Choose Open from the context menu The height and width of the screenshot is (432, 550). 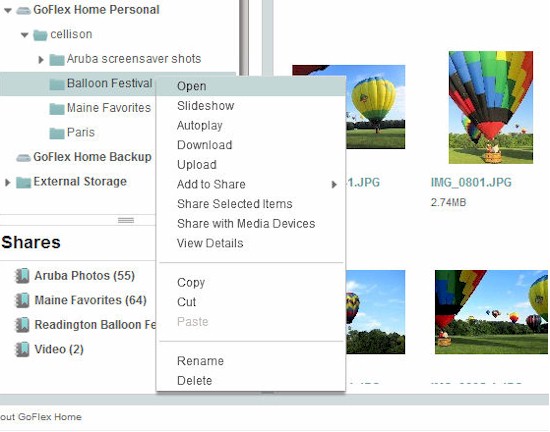(251, 86)
